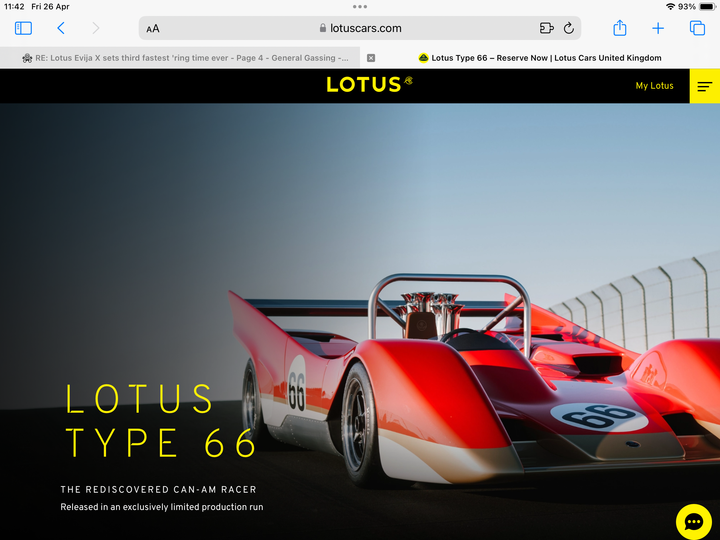Image resolution: width=720 pixels, height=540 pixels.
Task: Open the yellow hamburger menu
Action: pyautogui.click(x=705, y=86)
